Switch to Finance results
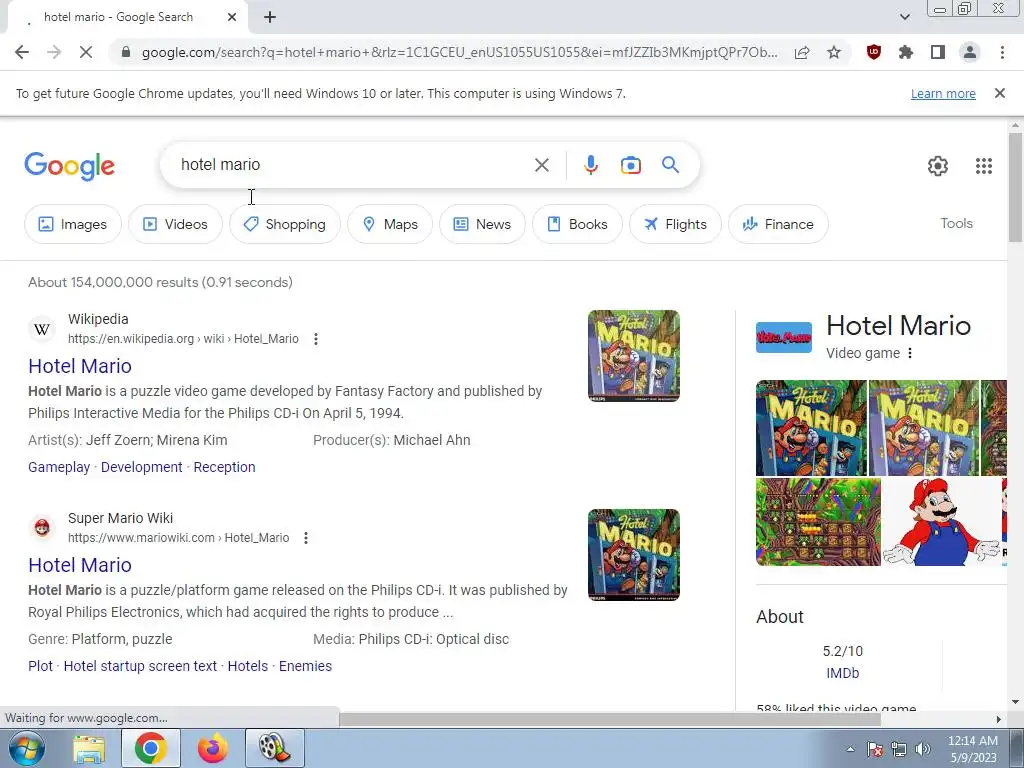 [778, 224]
